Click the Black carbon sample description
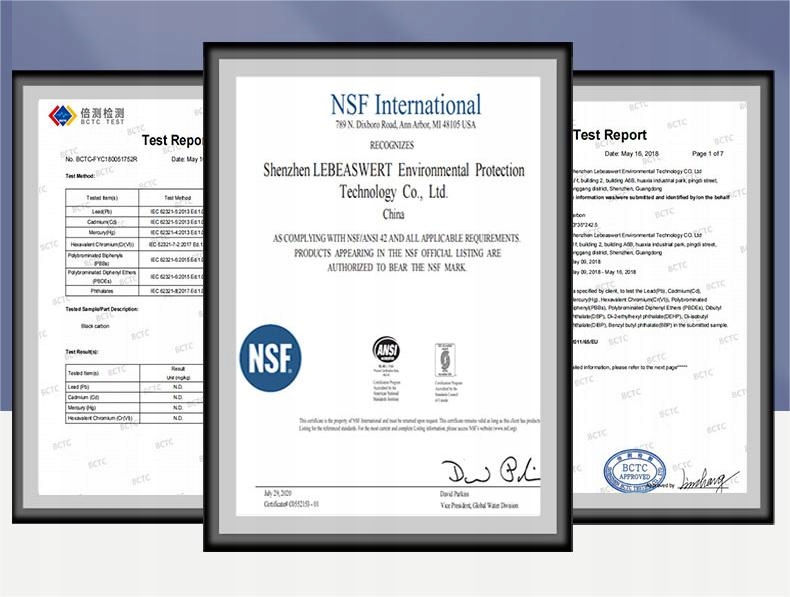Viewport: 790px width, 597px height. point(95,326)
